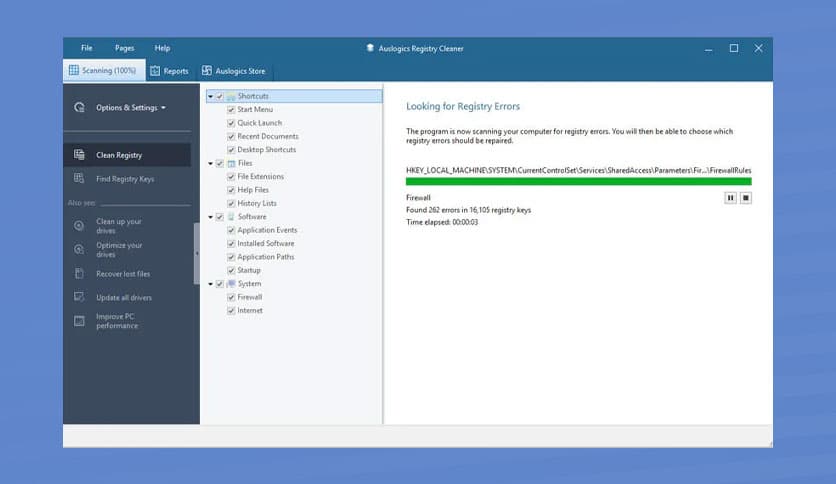Click the green scan progress bar
836x484 pixels.
(578, 182)
